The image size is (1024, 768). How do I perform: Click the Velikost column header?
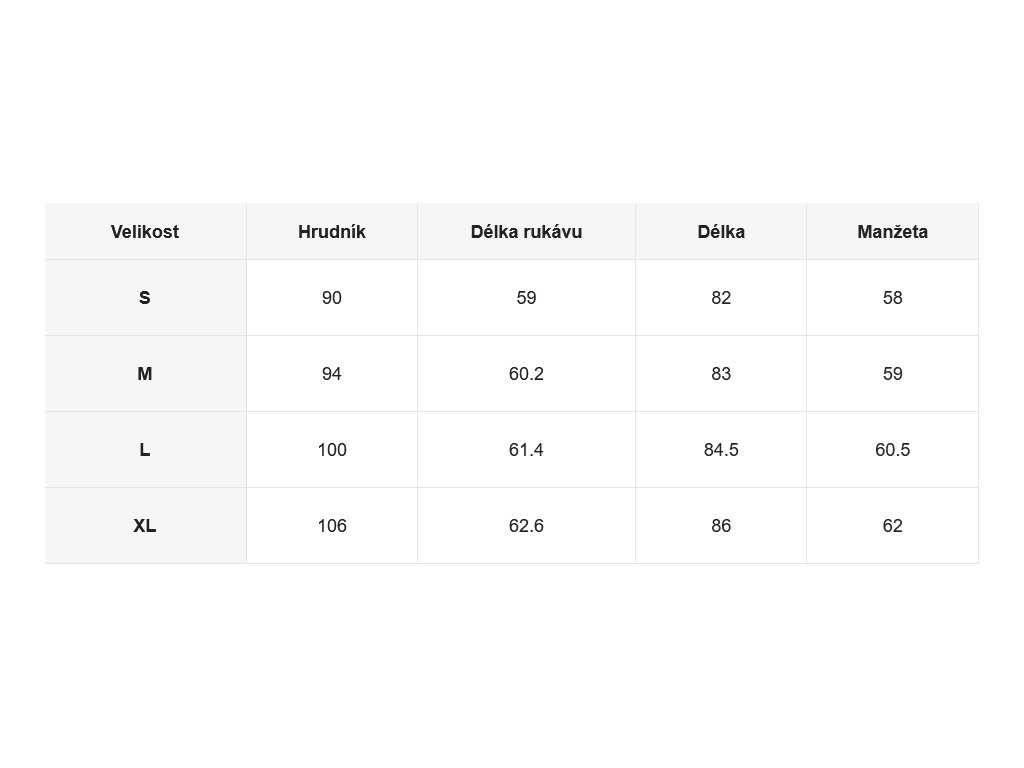(x=145, y=232)
